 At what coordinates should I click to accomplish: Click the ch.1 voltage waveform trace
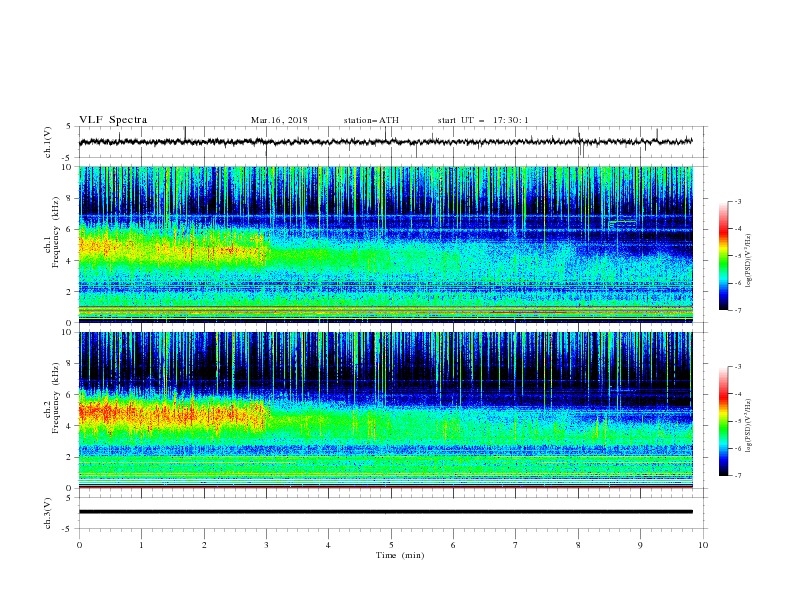pos(385,142)
